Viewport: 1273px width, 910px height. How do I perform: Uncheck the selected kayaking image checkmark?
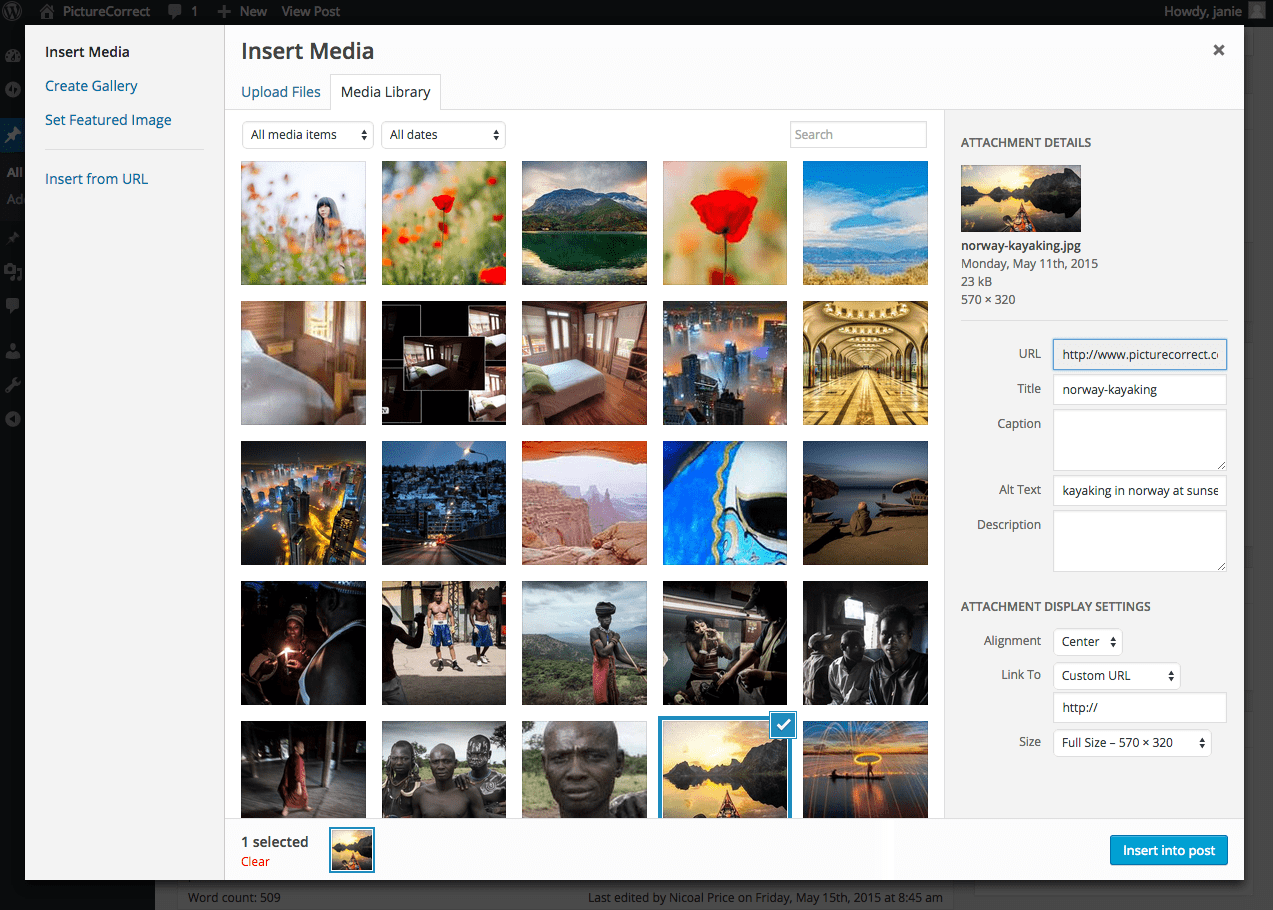point(783,726)
